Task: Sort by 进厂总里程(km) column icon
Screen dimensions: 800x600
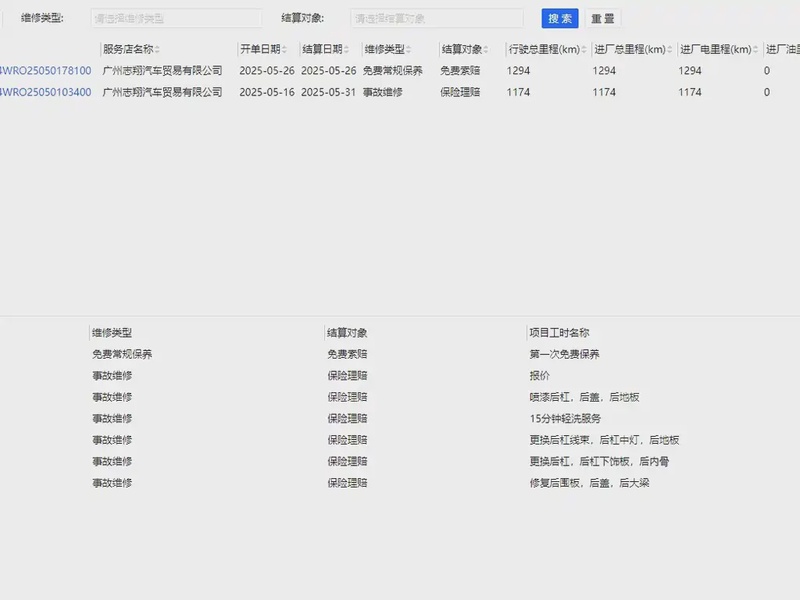Action: point(669,49)
